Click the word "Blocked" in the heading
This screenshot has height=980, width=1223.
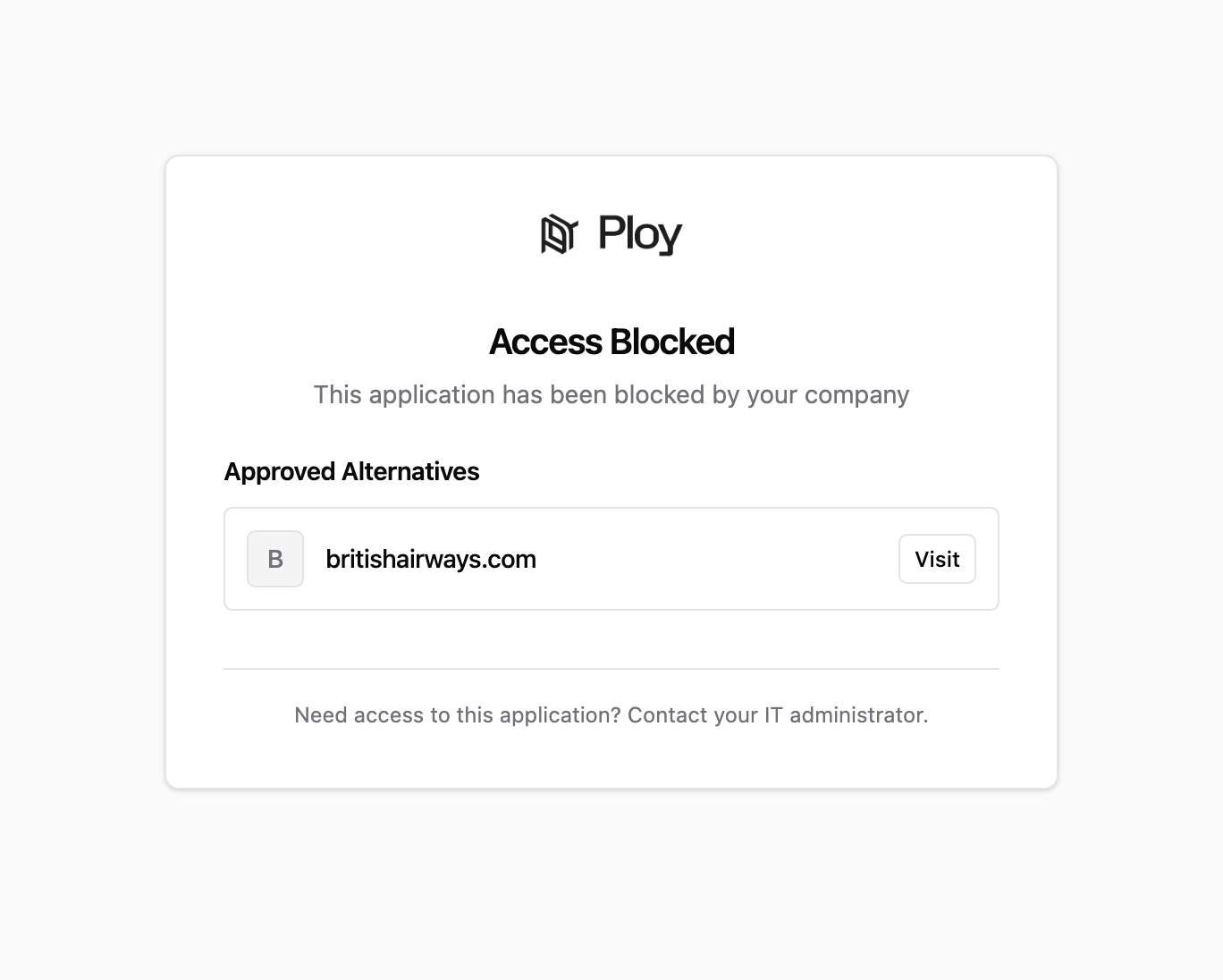pos(672,342)
